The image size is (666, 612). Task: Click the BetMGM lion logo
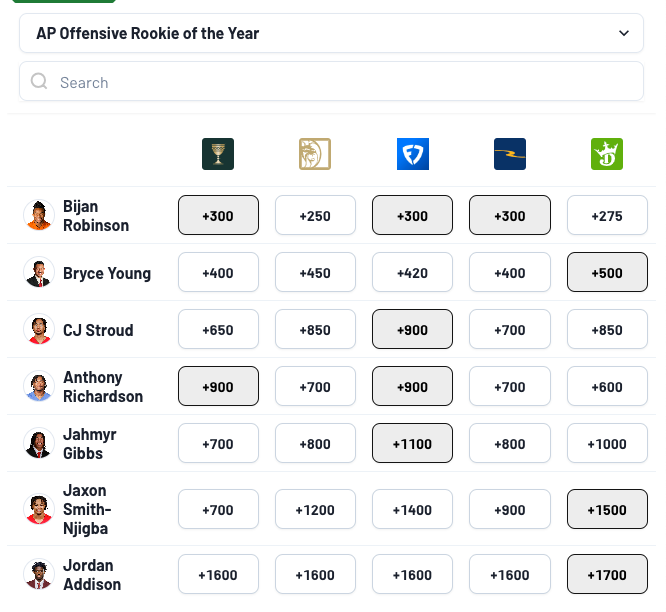point(315,154)
